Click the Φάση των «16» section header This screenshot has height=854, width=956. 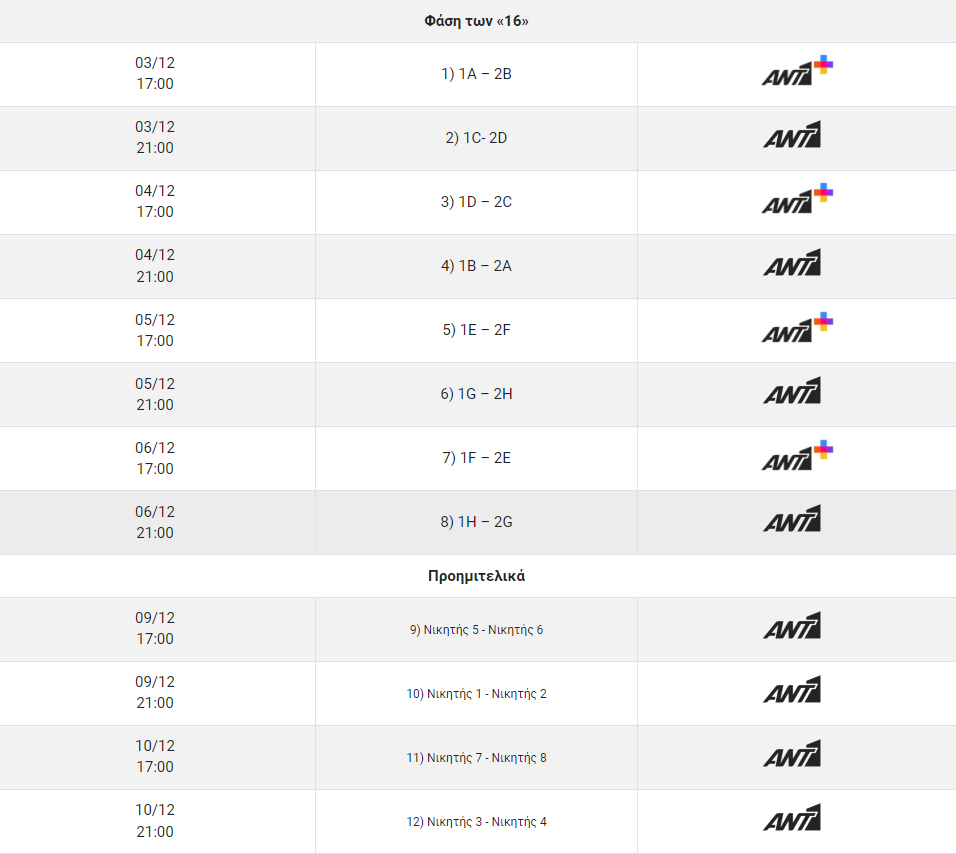(476, 21)
